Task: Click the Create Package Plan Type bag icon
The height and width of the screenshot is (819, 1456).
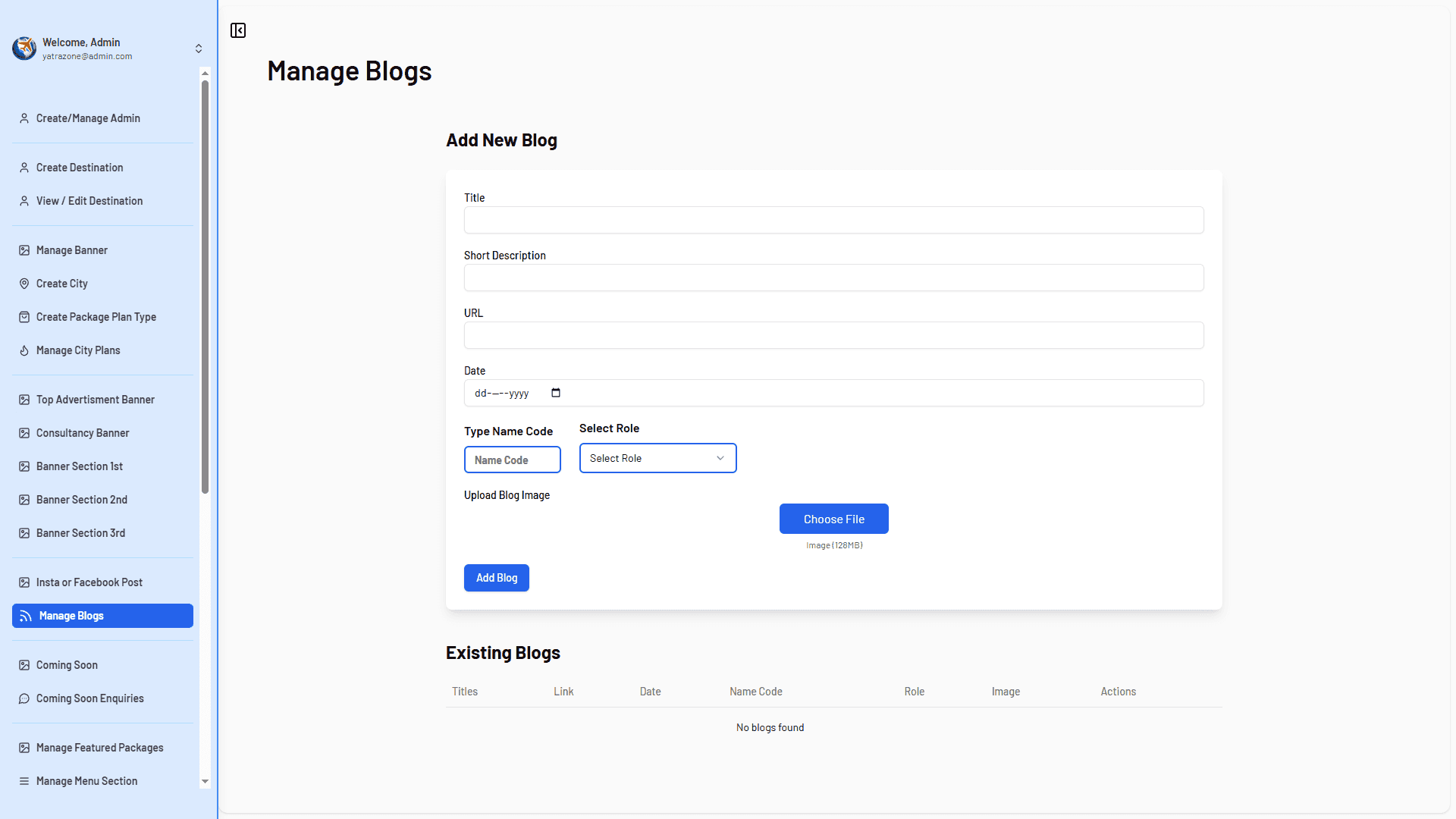Action: (x=24, y=317)
